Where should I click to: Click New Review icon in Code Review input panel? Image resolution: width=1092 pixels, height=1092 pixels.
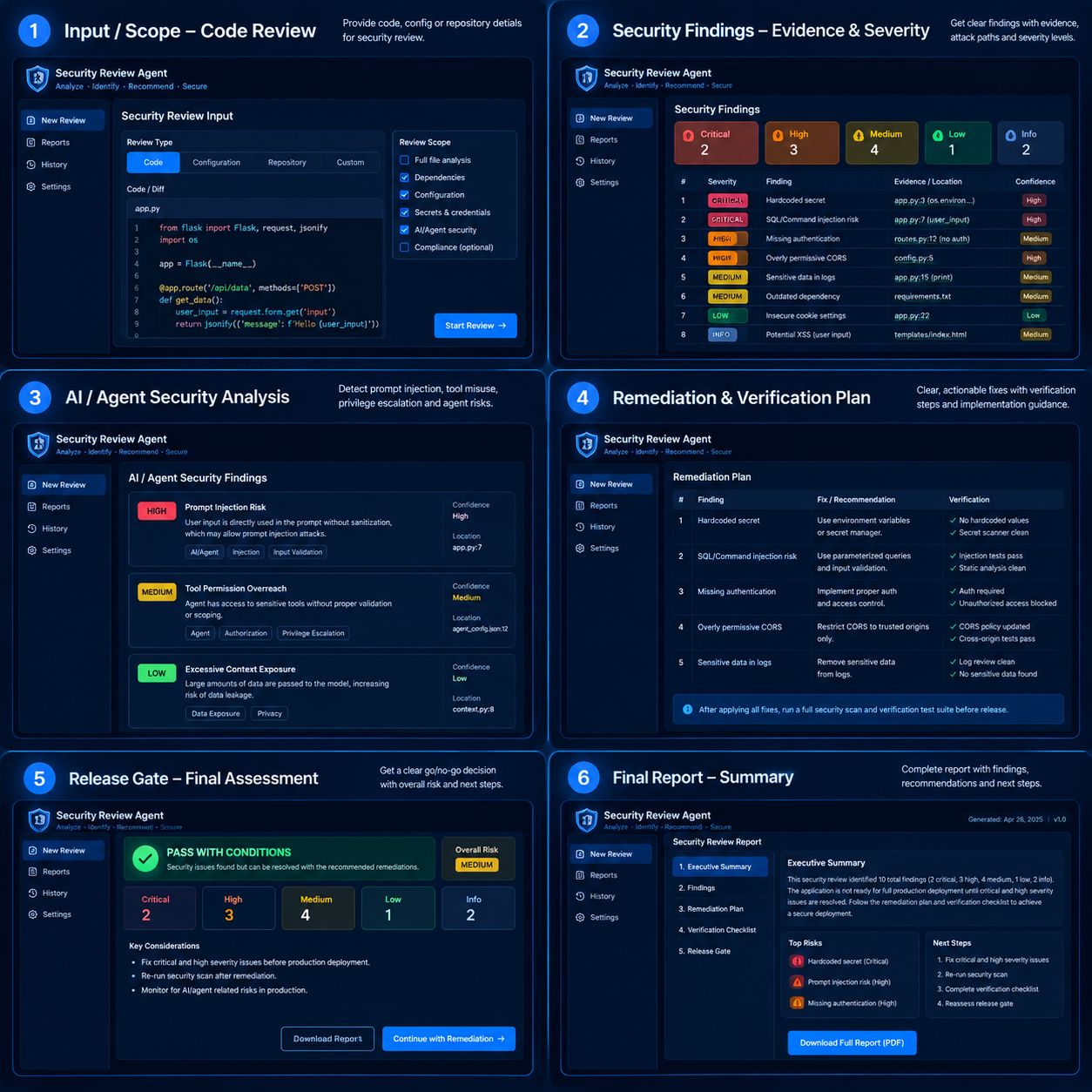31,120
